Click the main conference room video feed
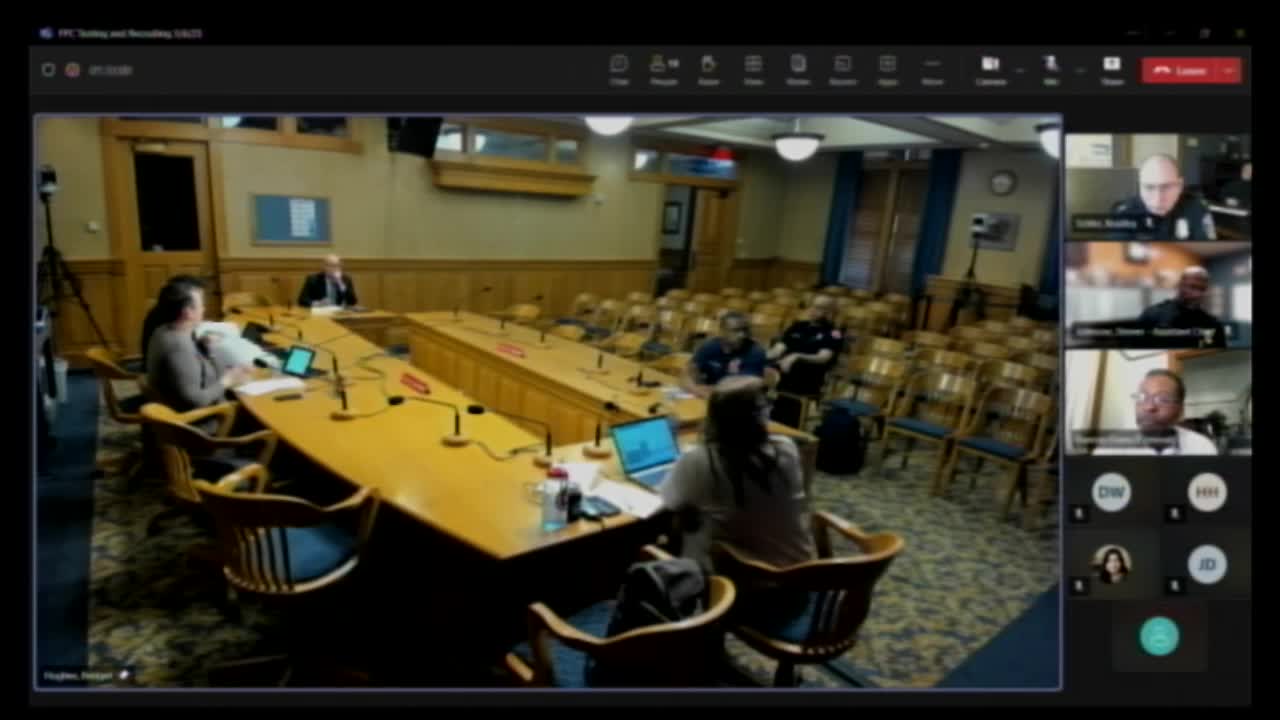This screenshot has width=1280, height=720. point(548,400)
